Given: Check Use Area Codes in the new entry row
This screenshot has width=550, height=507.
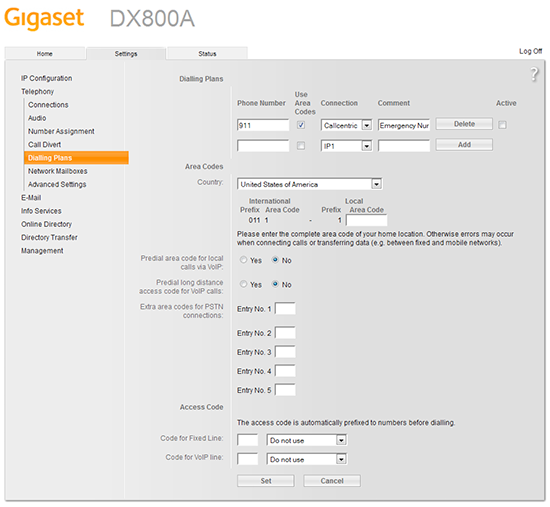Looking at the screenshot, I should pyautogui.click(x=301, y=146).
